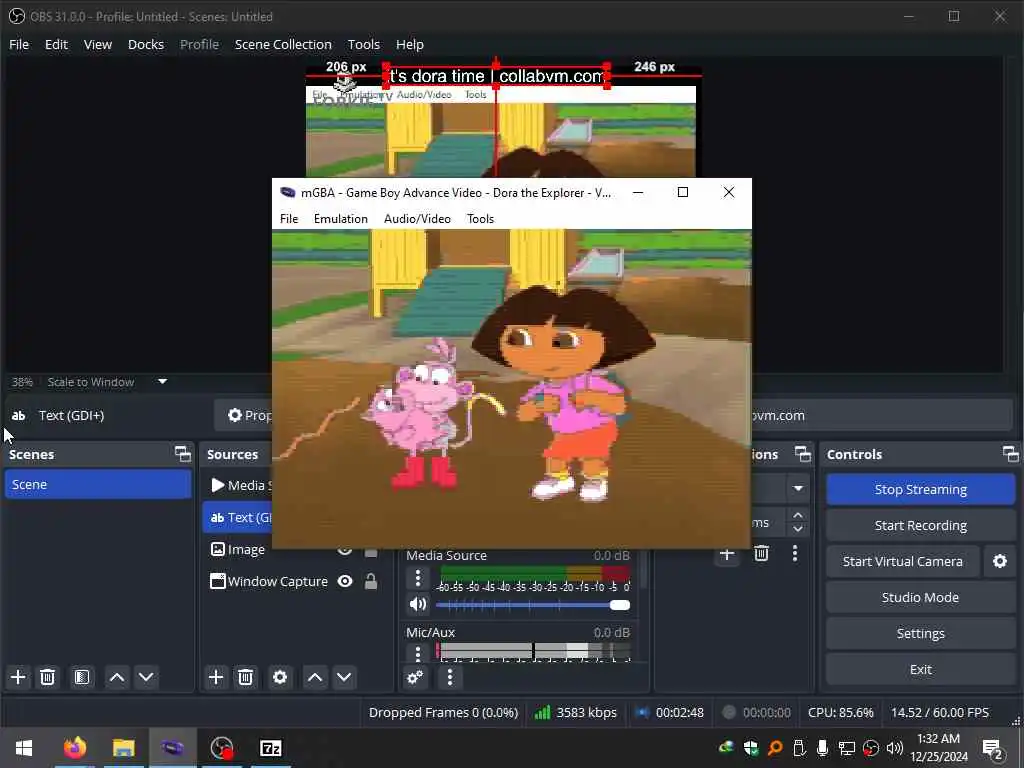1024x768 pixels.
Task: Click Stop Streaming button
Action: click(920, 489)
